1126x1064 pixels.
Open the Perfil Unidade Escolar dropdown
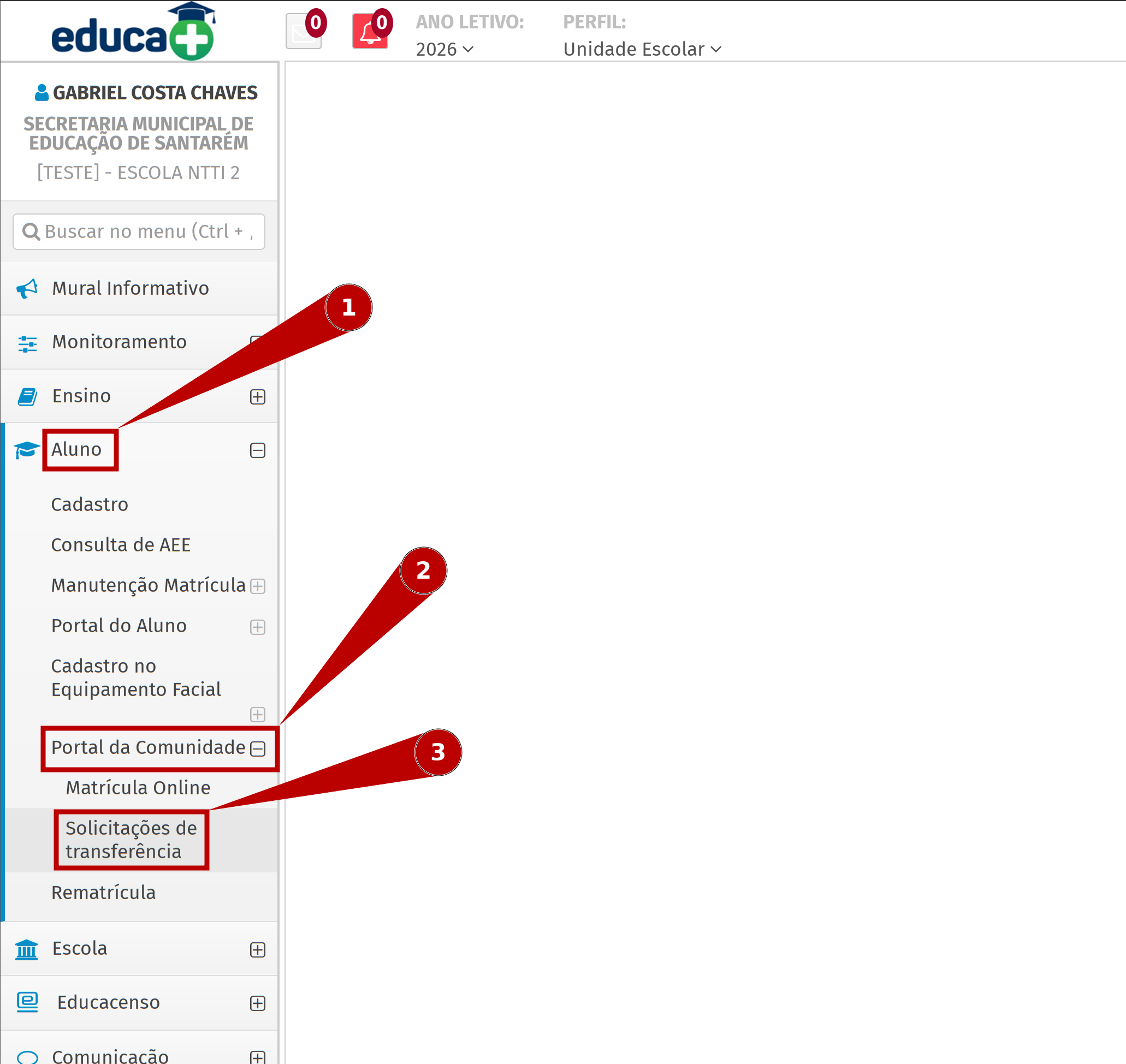click(x=642, y=49)
